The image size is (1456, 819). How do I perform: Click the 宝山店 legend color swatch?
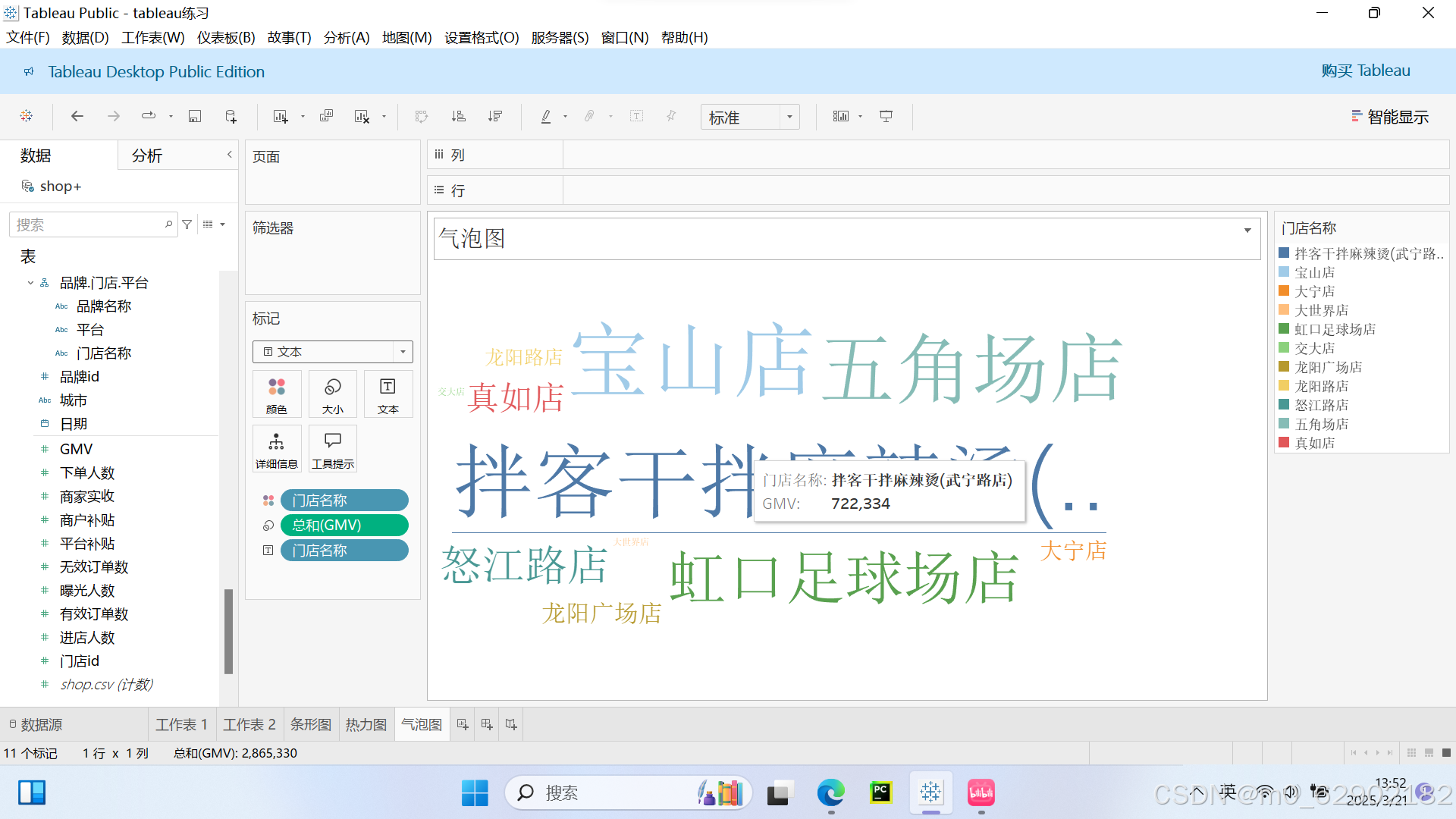pos(1284,272)
